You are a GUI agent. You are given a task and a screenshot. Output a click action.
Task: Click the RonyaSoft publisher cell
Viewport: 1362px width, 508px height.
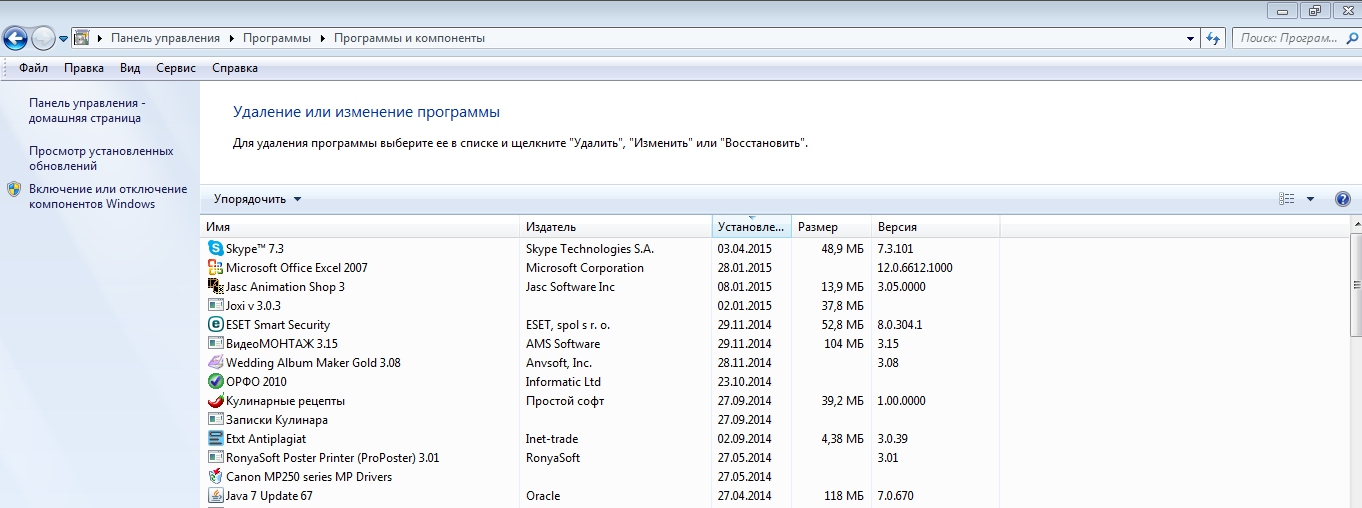(x=553, y=457)
